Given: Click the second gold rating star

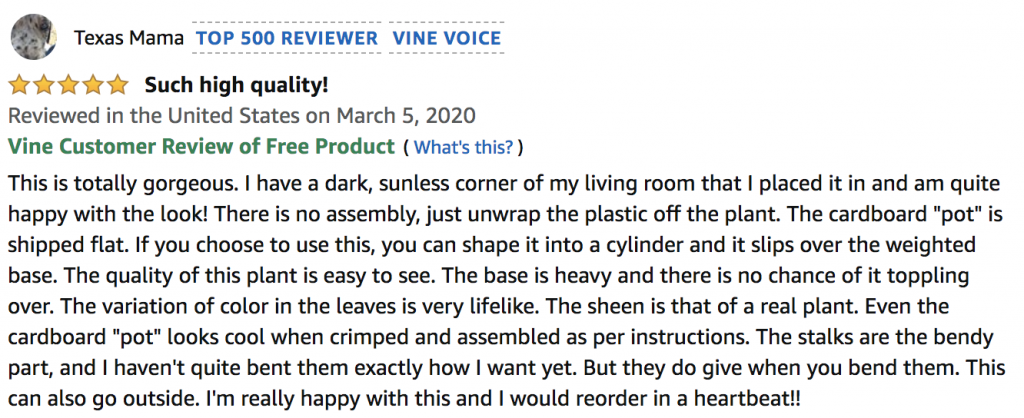Looking at the screenshot, I should click(44, 85).
